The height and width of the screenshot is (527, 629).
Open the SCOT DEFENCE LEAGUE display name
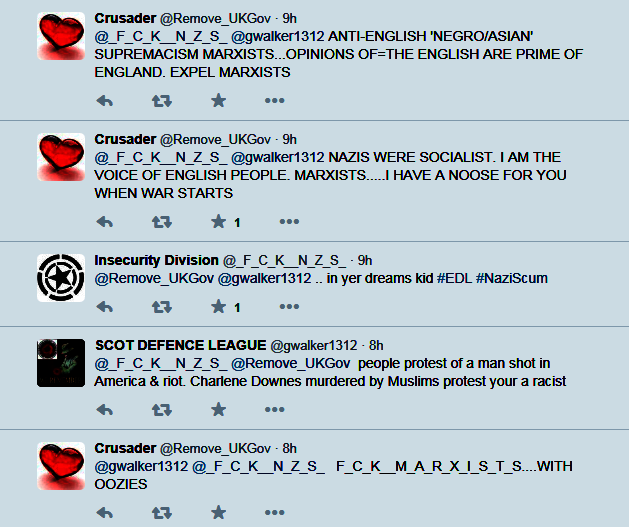(x=181, y=345)
